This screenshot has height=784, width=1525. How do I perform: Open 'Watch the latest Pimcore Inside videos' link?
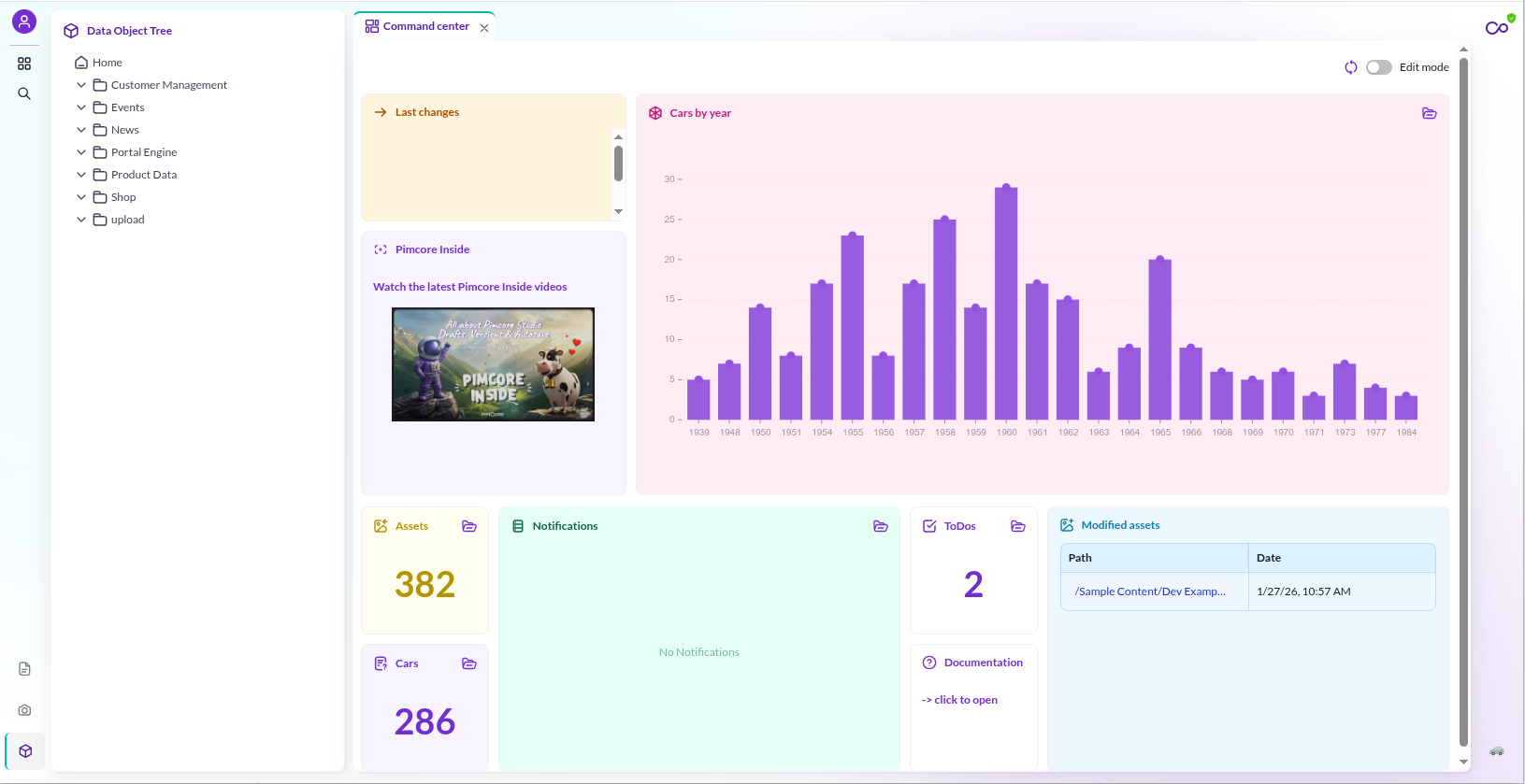coord(469,287)
